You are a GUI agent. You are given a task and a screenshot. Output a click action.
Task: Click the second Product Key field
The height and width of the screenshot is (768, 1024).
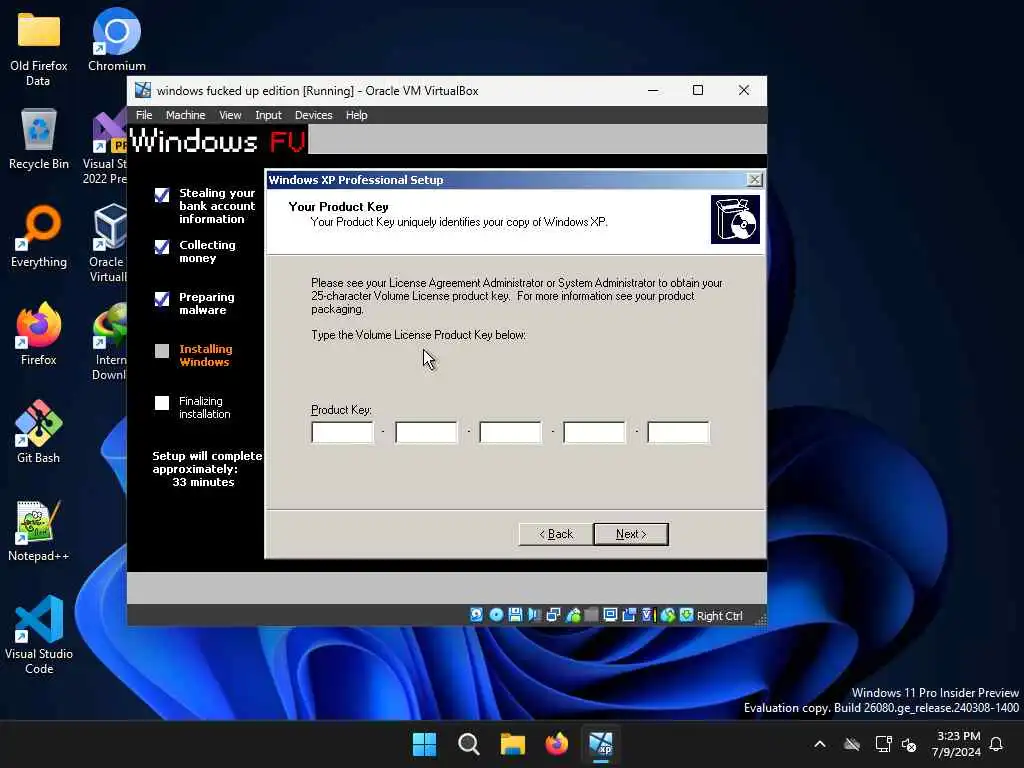click(x=426, y=432)
